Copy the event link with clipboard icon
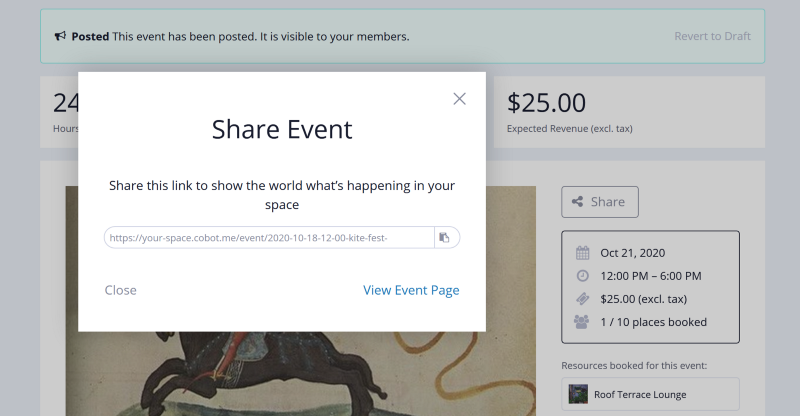 [446, 238]
